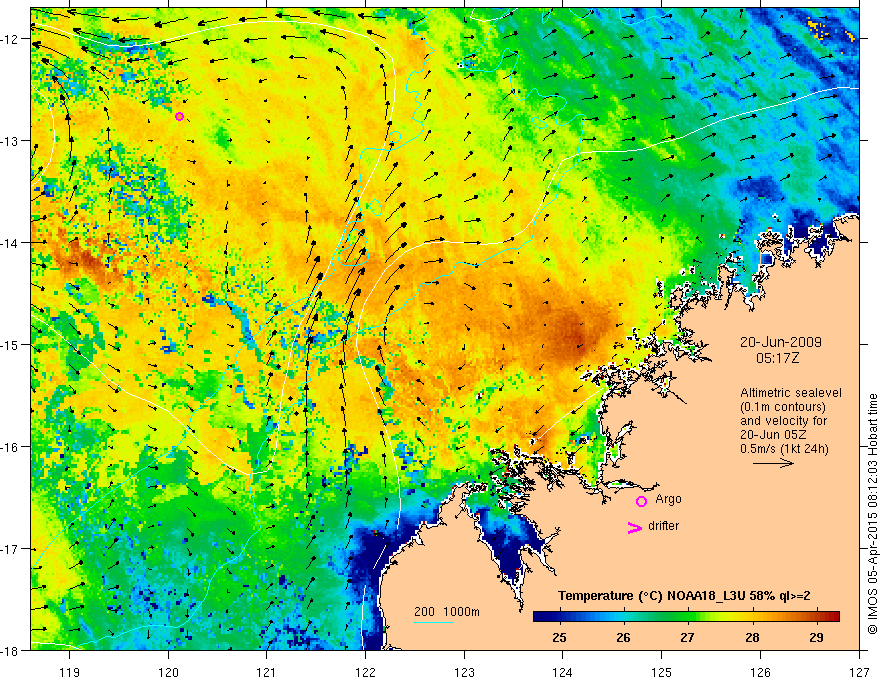Click the '-18' latitude axis label
This screenshot has width=880, height=680.
(10, 651)
